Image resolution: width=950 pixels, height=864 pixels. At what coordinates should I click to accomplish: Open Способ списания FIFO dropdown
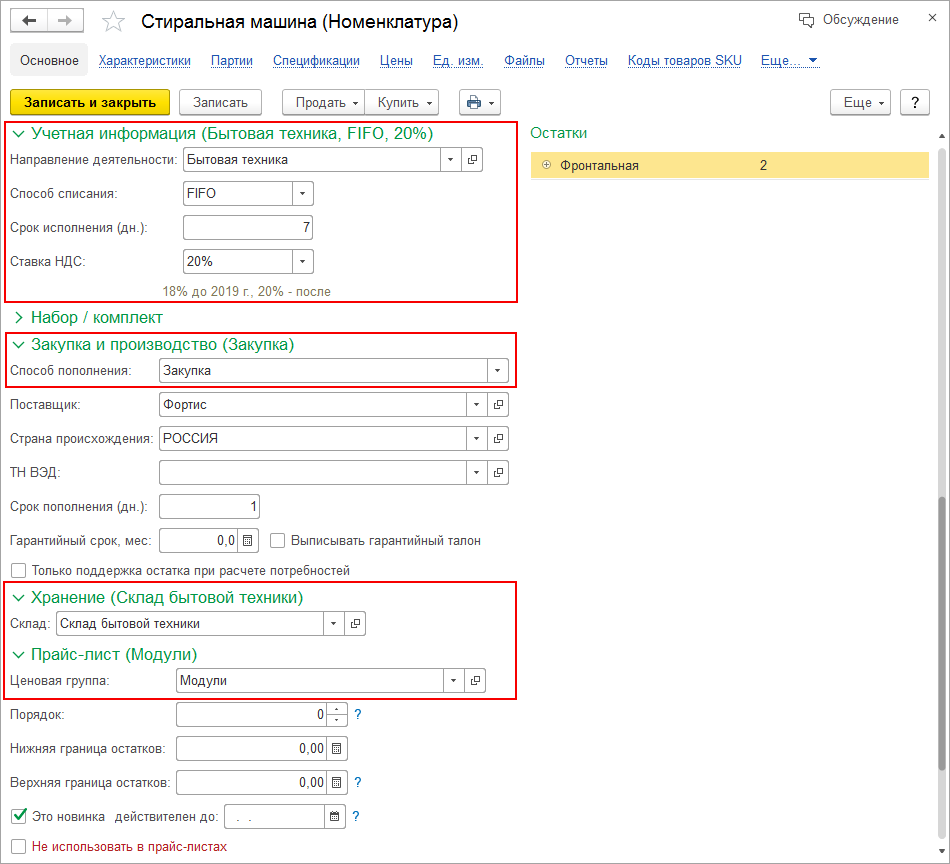tap(302, 194)
